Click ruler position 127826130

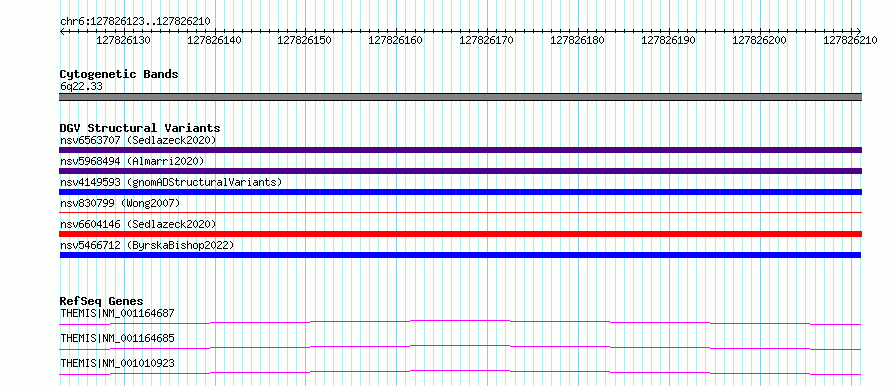pyautogui.click(x=124, y=40)
